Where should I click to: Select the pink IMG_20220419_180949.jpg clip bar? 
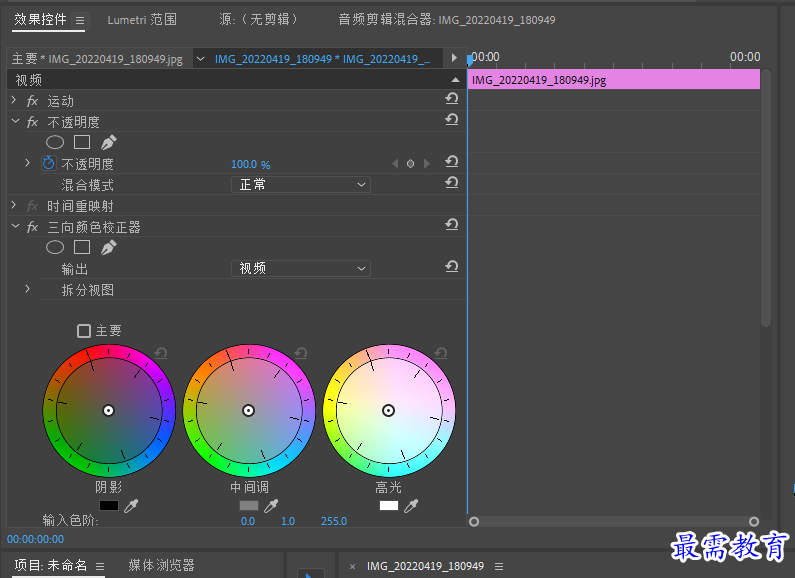click(613, 80)
